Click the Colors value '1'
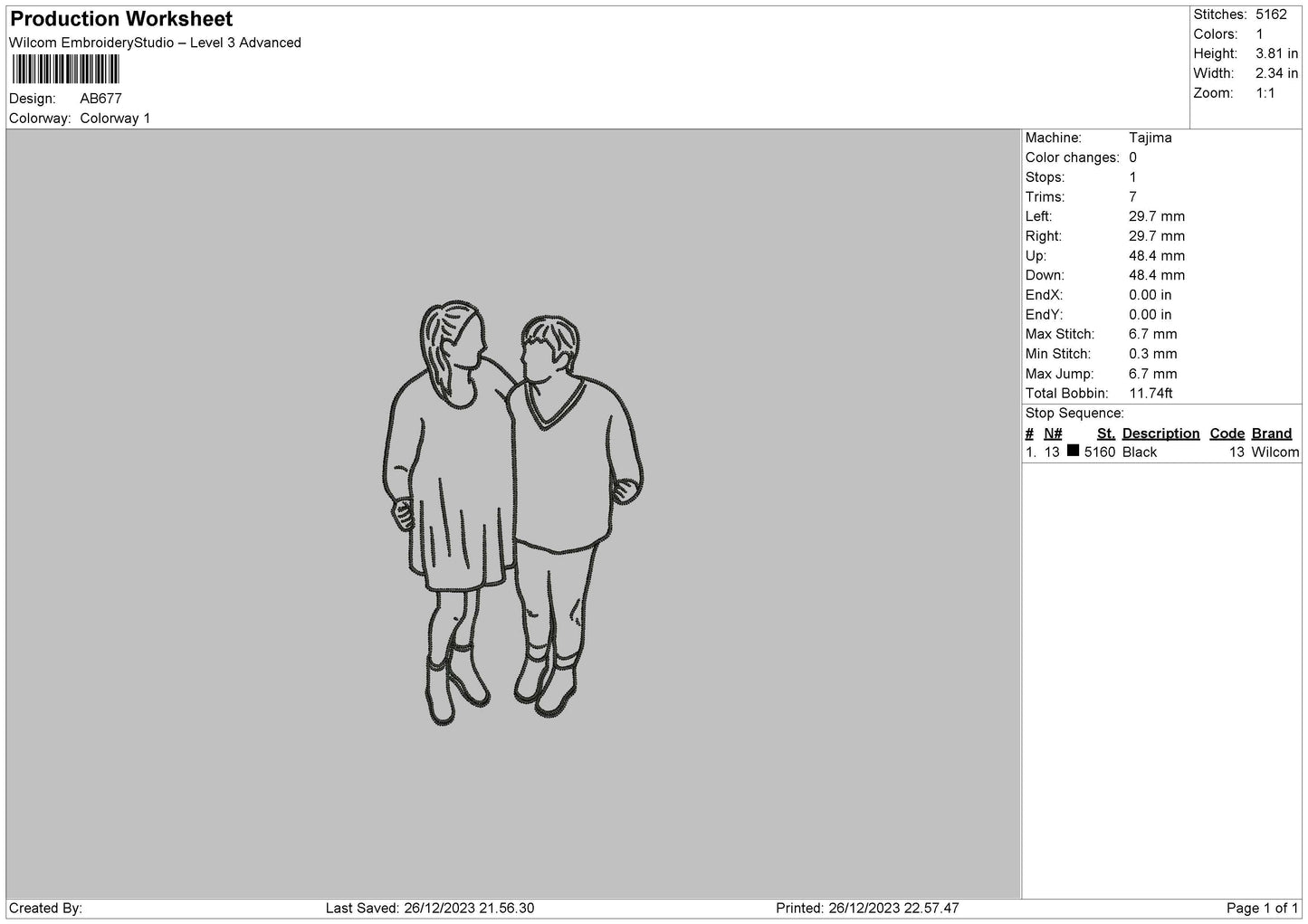1308x924 pixels. pyautogui.click(x=1259, y=34)
